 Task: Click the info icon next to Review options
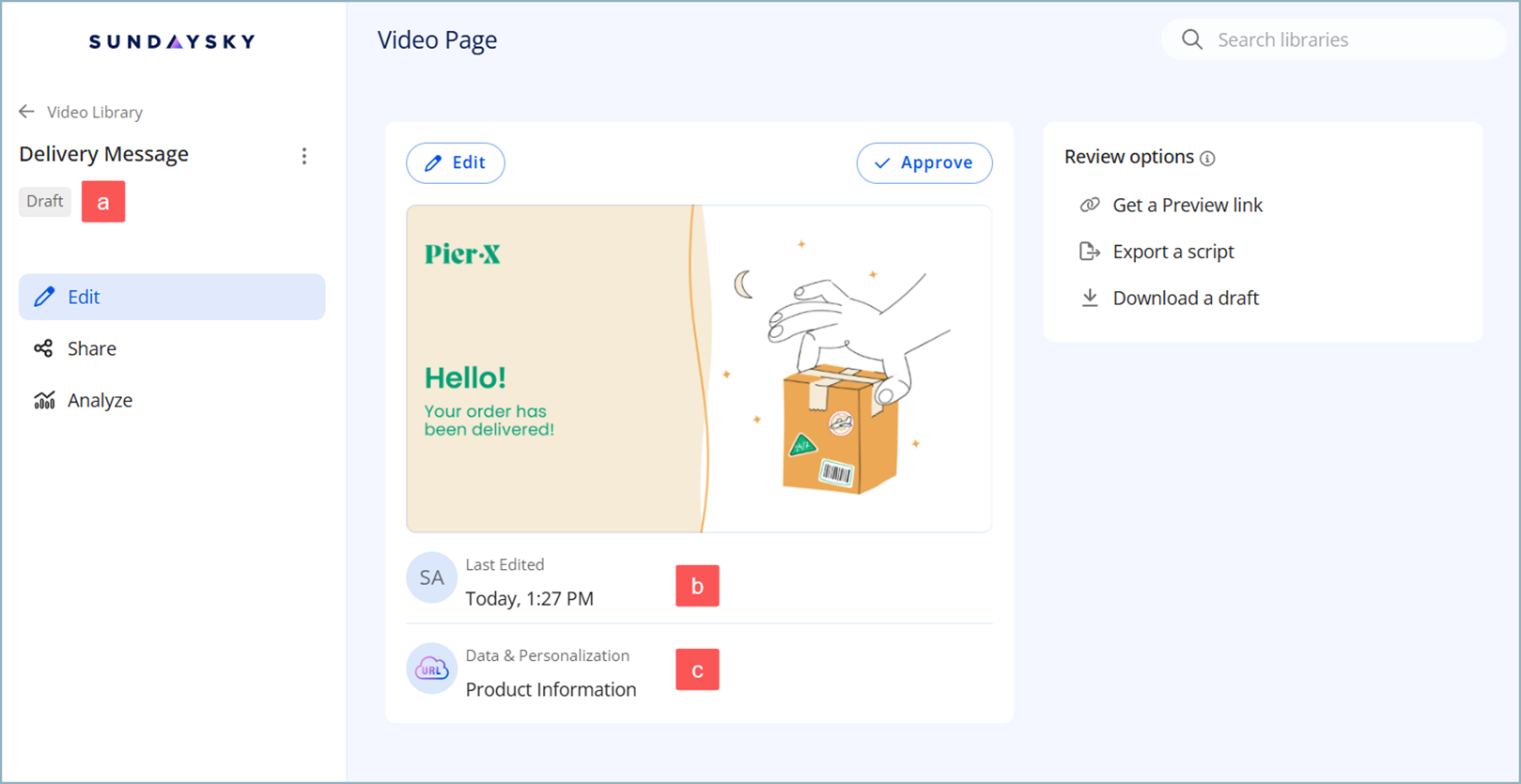point(1207,159)
